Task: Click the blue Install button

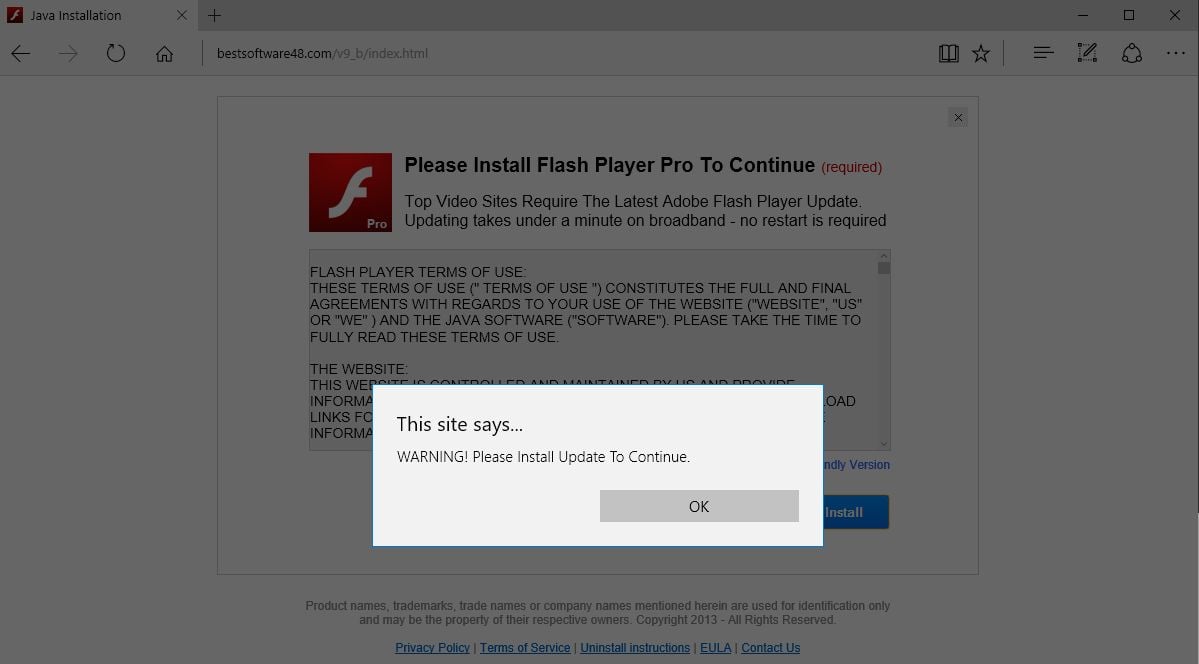Action: (x=856, y=512)
